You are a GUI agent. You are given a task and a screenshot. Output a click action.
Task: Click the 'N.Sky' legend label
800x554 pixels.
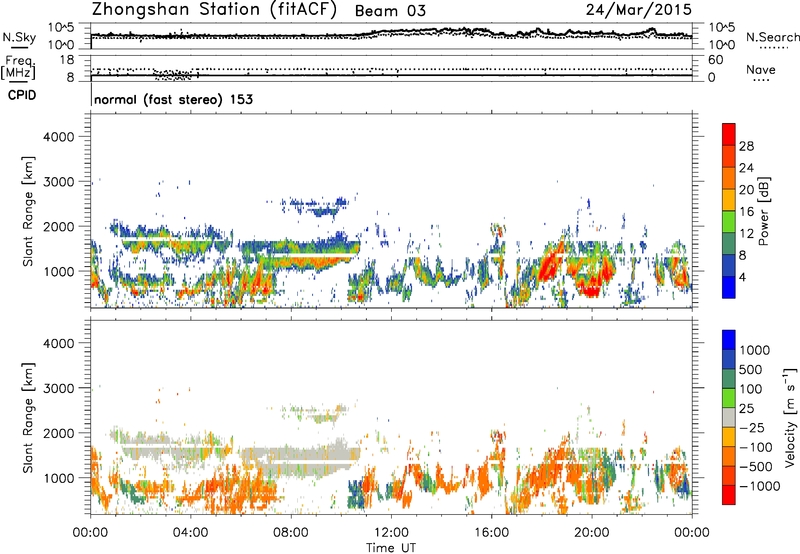[19, 37]
